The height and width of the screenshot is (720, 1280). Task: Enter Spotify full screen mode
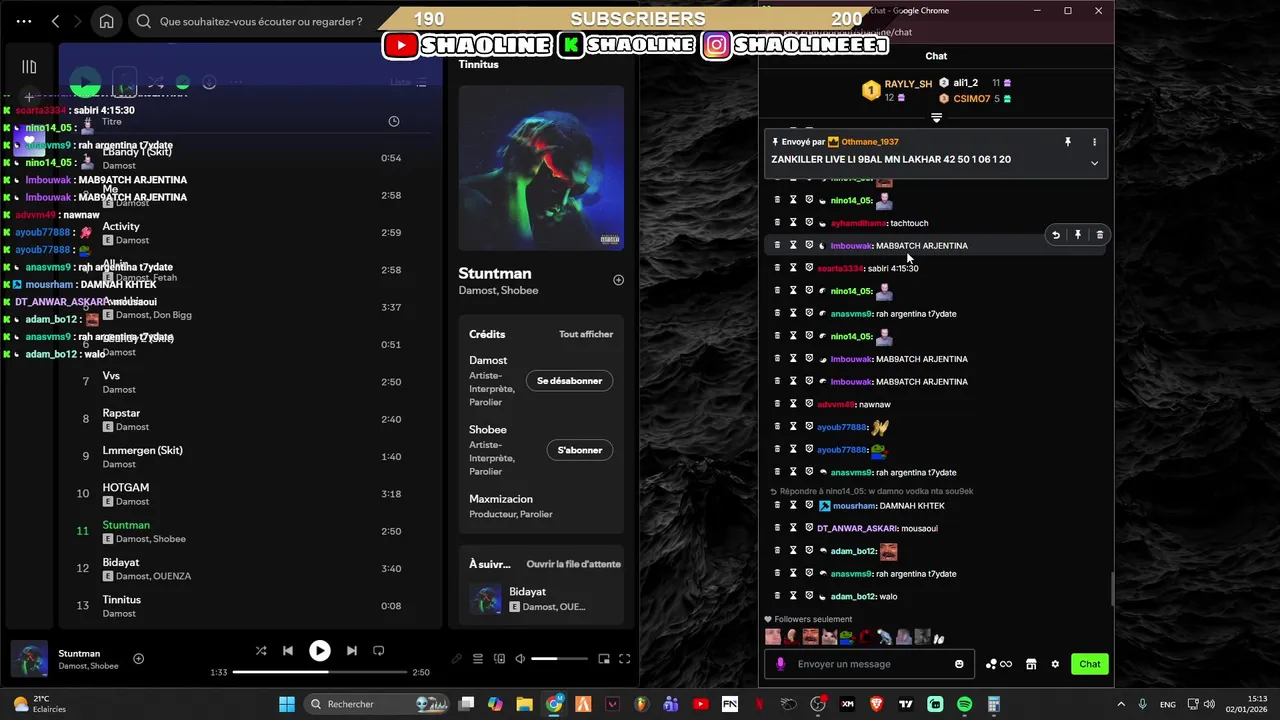click(x=625, y=659)
